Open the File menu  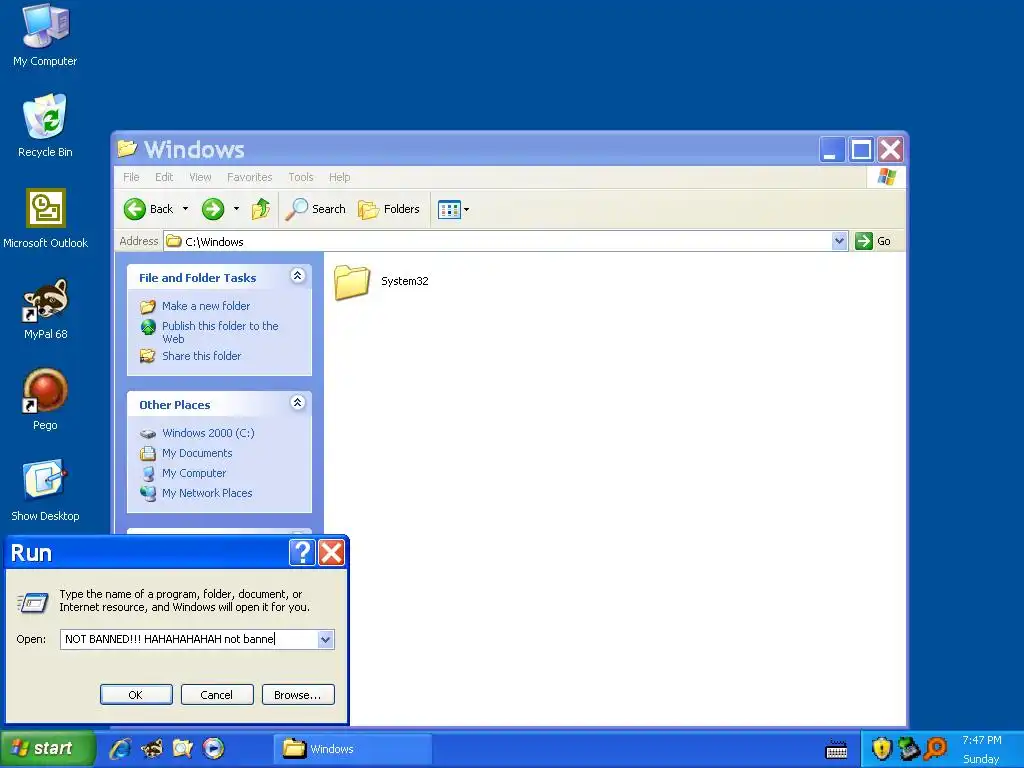[x=131, y=177]
